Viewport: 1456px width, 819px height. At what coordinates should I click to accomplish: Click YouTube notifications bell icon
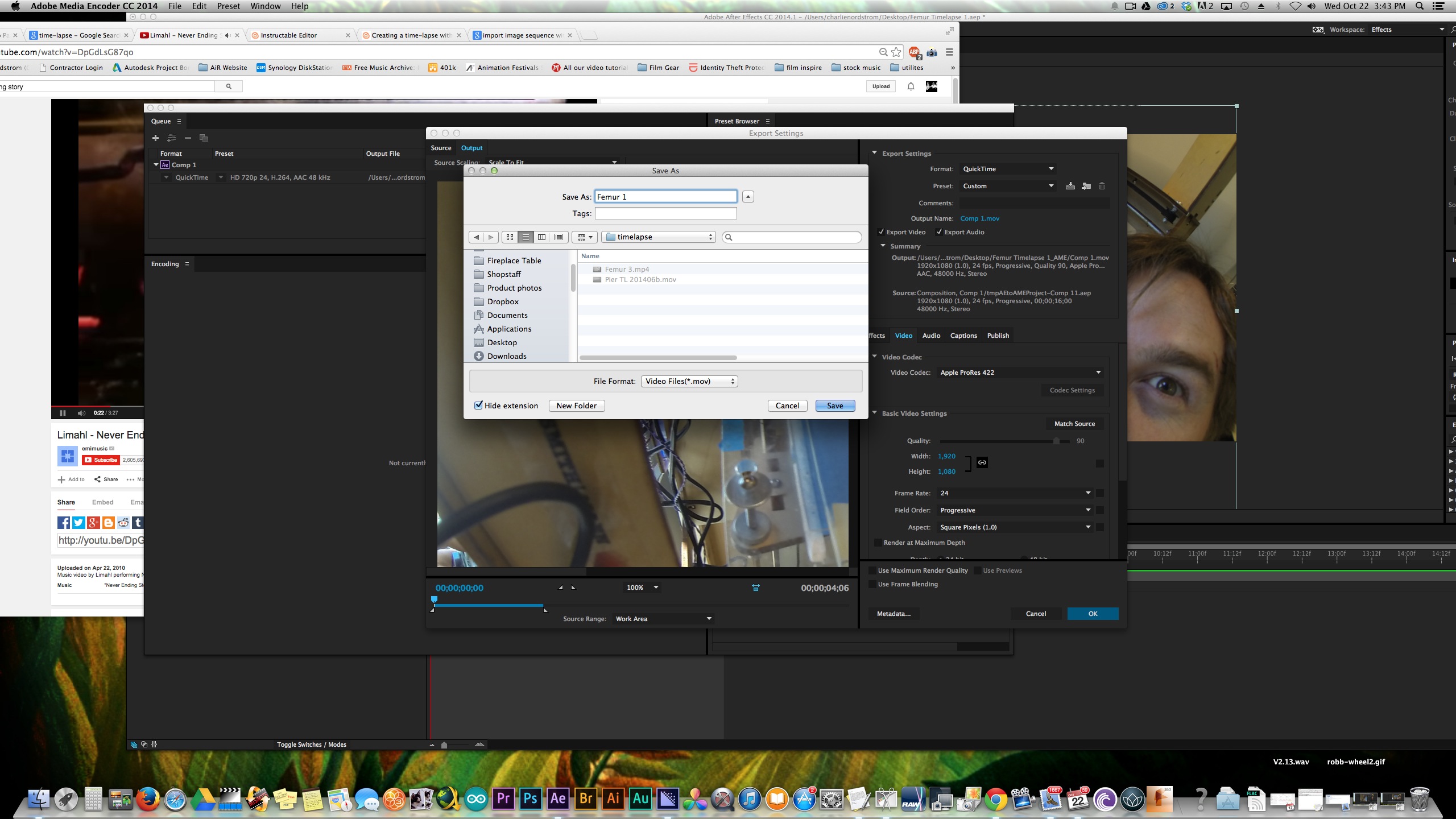(x=911, y=86)
